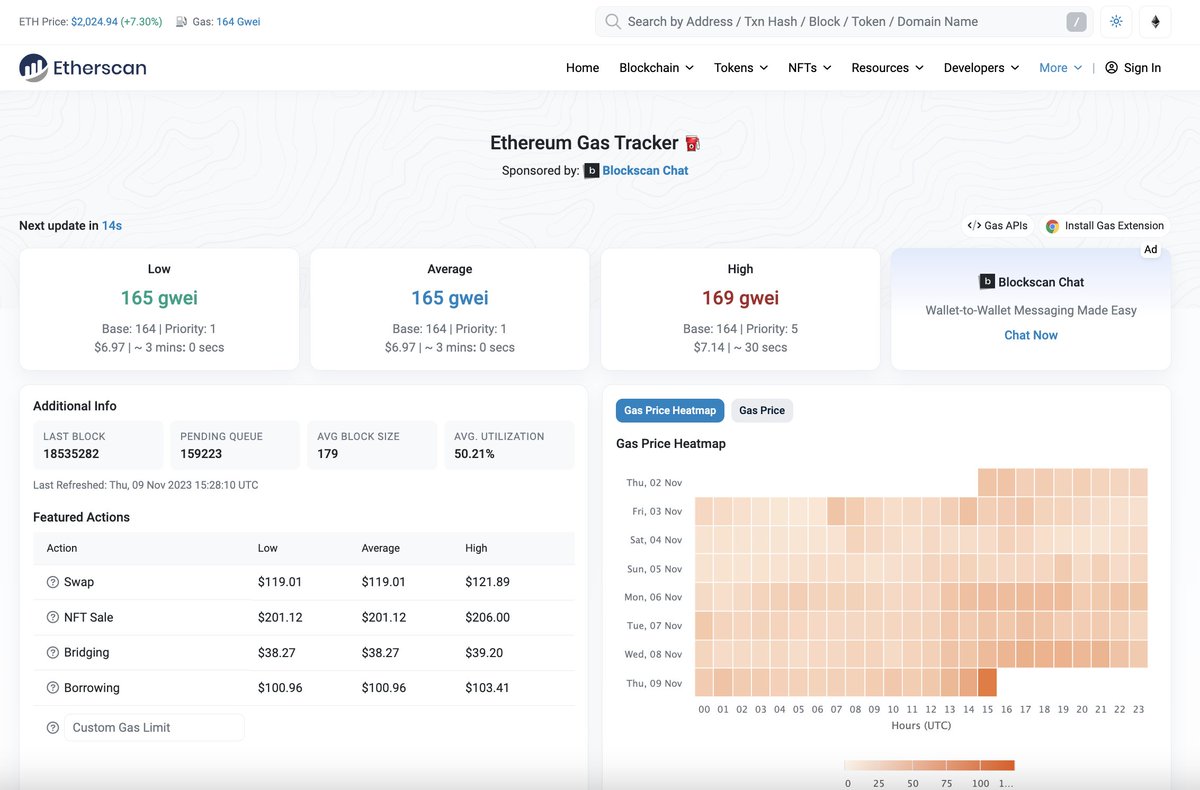This screenshot has height=790, width=1200.
Task: Click the help icon beside Bridging
Action: pyautogui.click(x=53, y=653)
